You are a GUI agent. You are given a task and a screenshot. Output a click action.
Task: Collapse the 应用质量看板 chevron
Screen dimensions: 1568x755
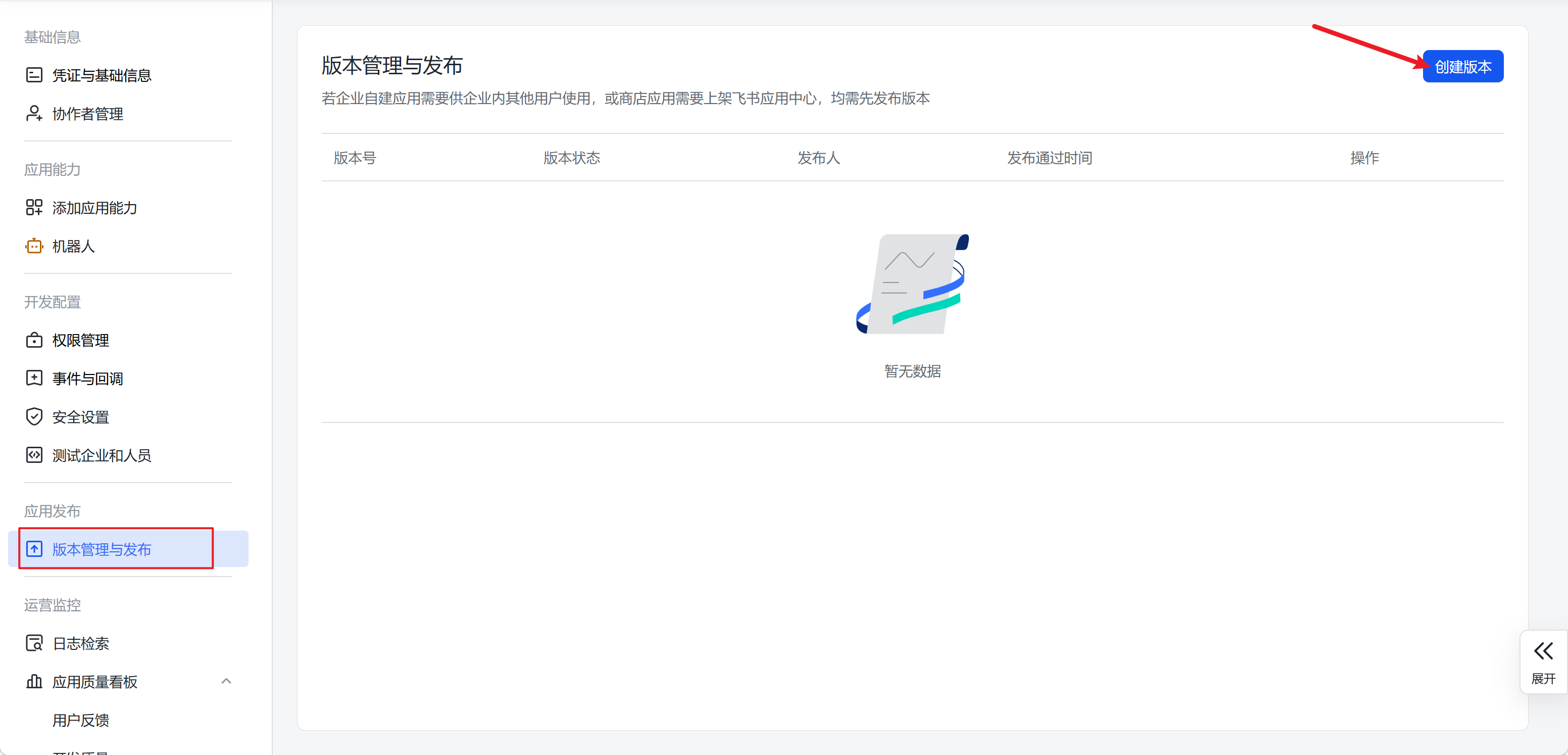pos(226,681)
